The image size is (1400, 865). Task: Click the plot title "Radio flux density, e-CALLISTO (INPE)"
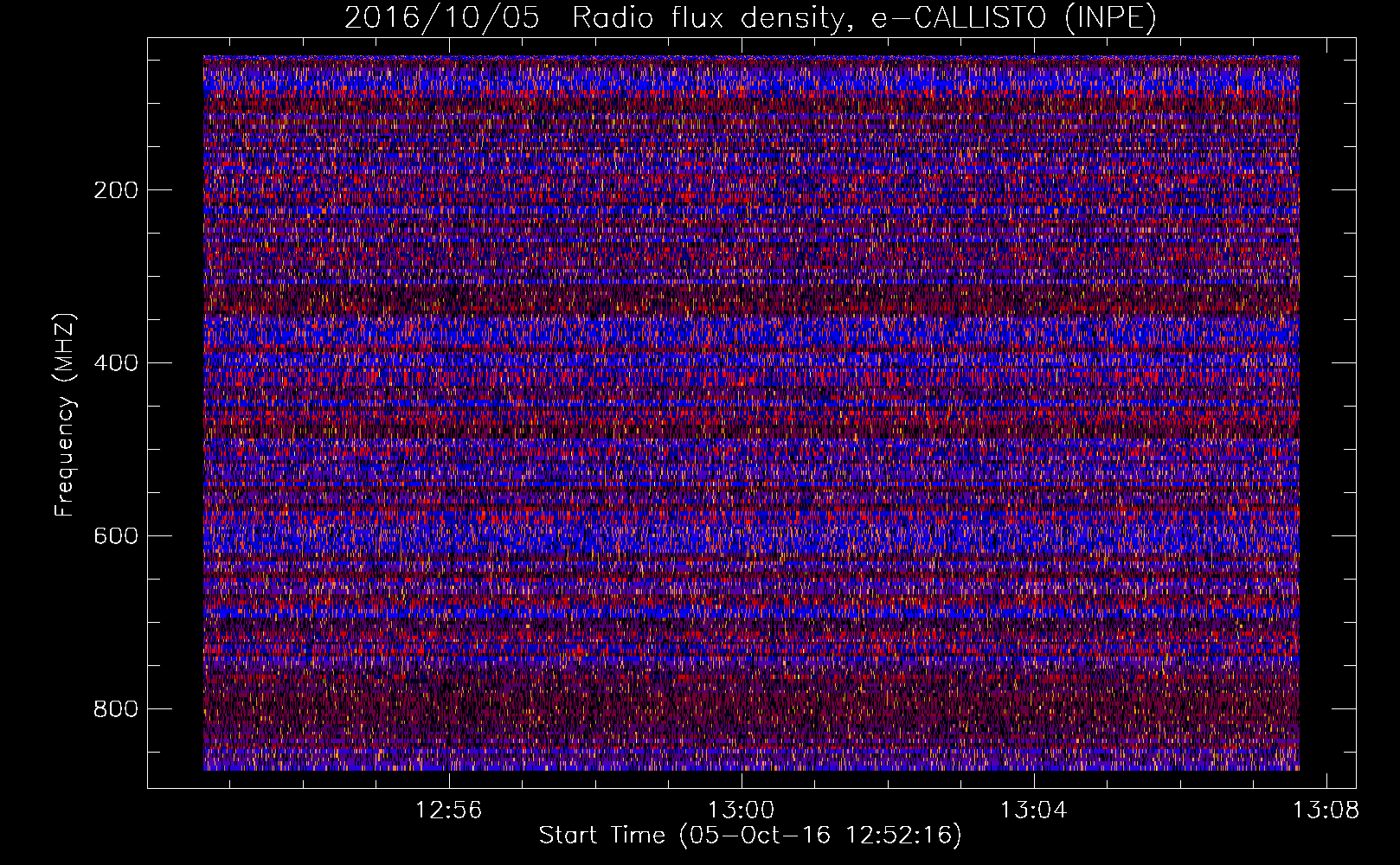point(864,18)
